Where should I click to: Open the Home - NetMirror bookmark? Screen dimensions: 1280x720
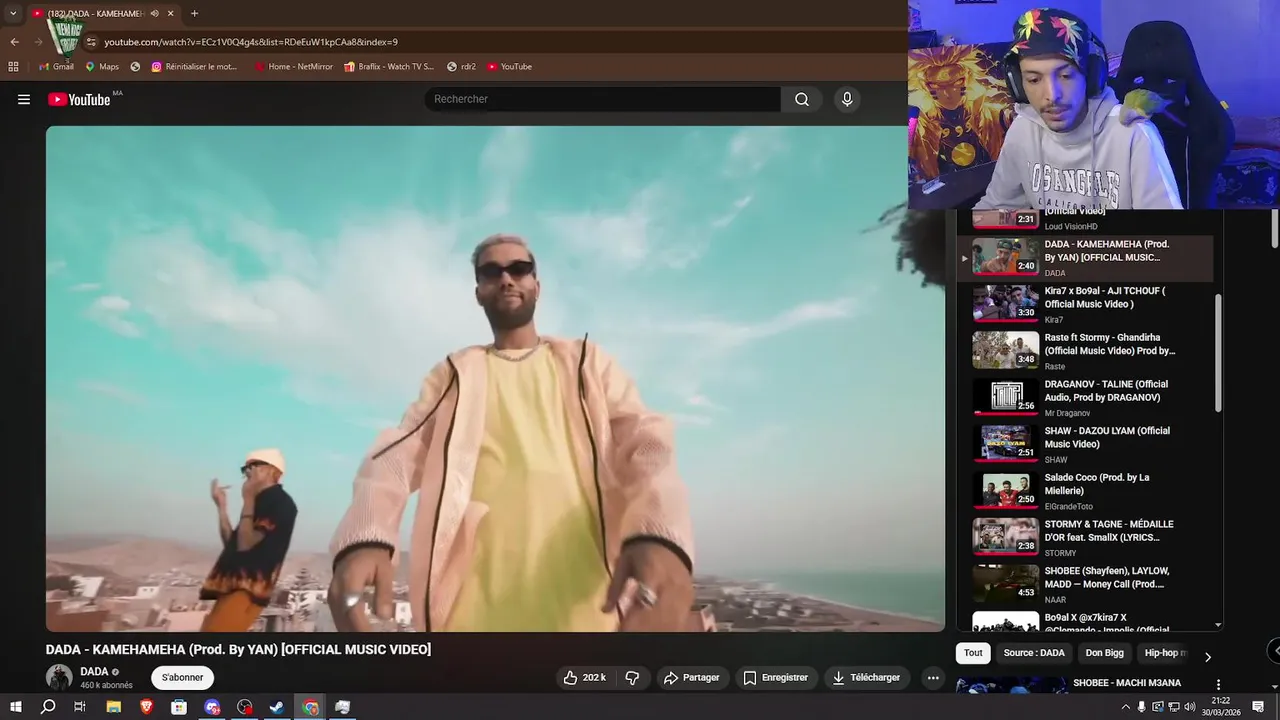point(294,67)
